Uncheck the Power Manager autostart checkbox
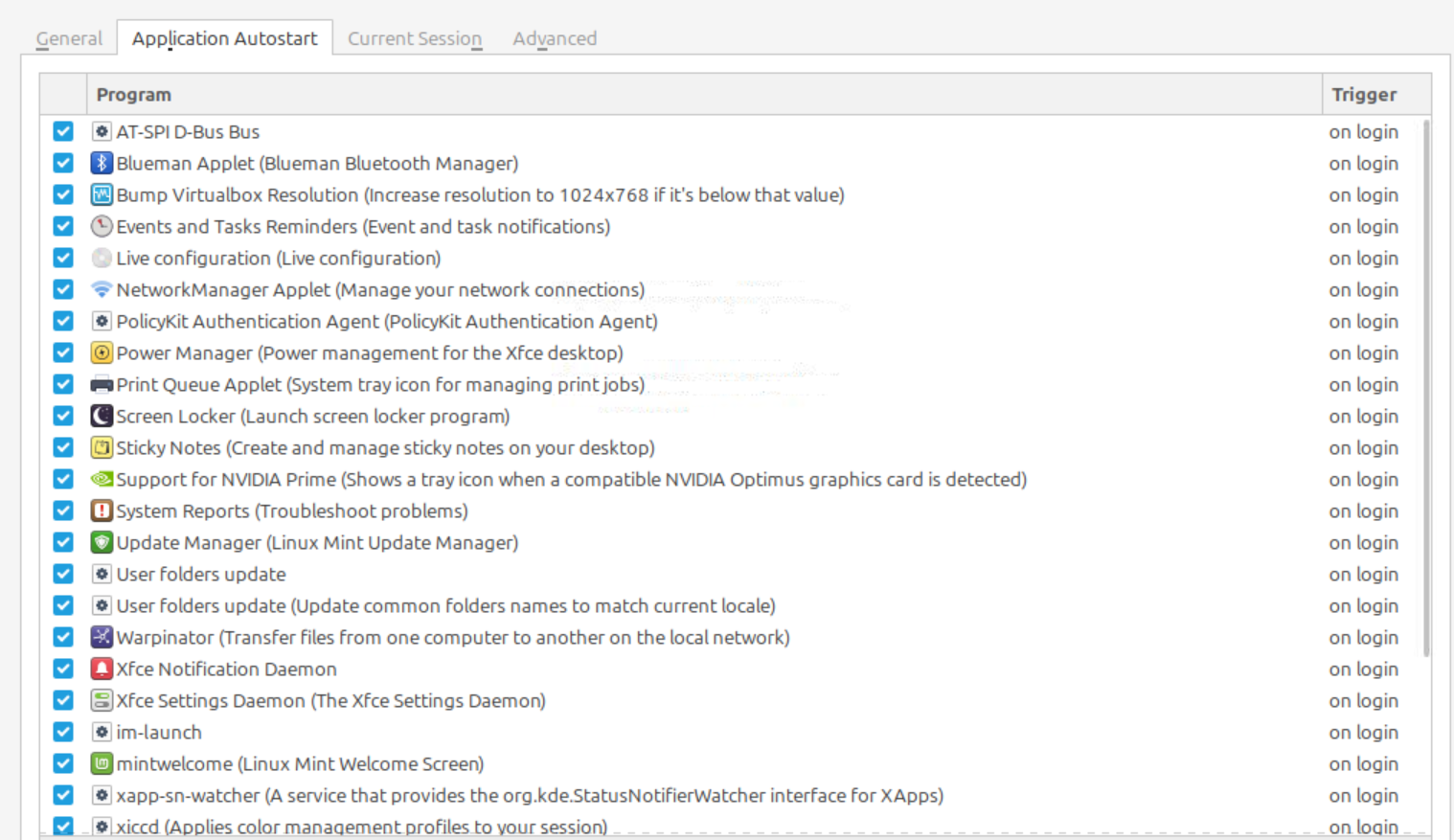1454x840 pixels. (63, 352)
